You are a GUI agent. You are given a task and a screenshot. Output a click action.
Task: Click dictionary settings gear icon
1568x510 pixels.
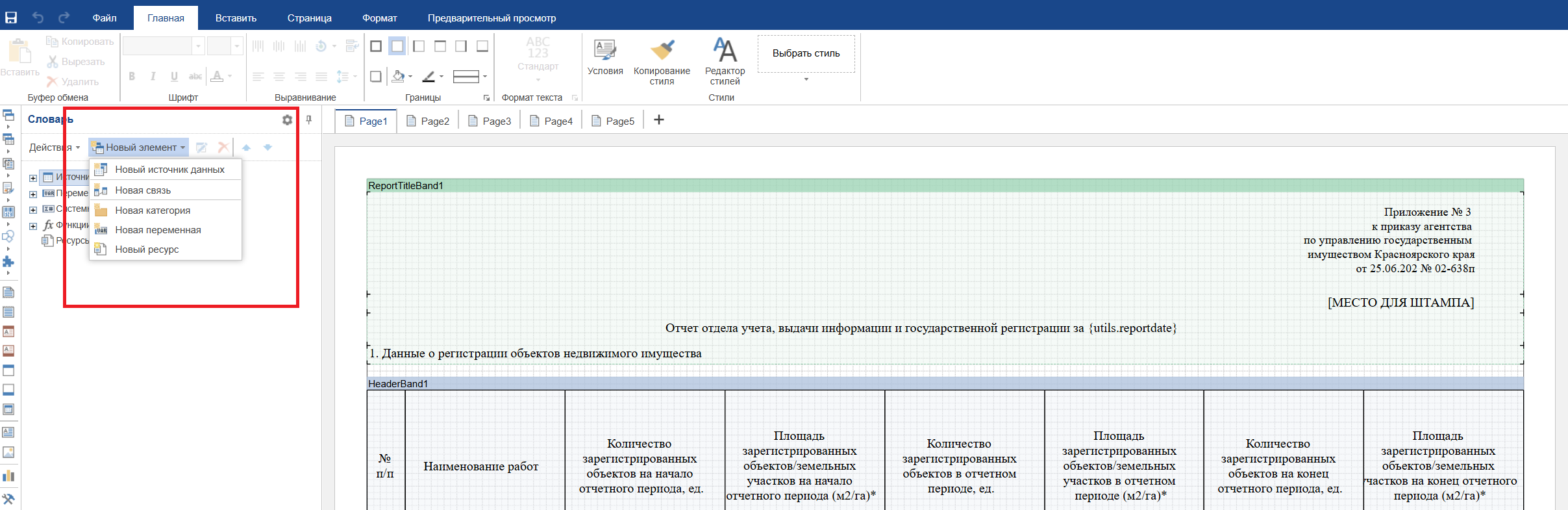pyautogui.click(x=287, y=120)
